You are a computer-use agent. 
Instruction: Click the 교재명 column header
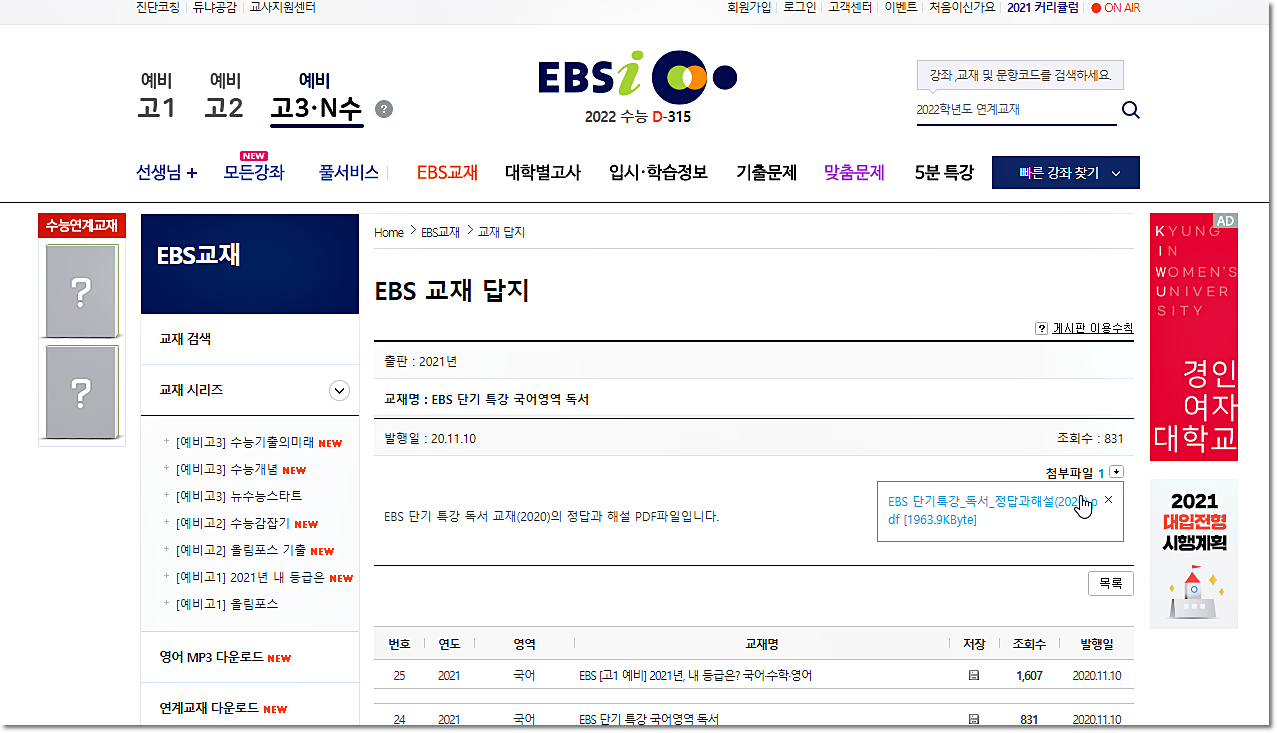[x=762, y=644]
